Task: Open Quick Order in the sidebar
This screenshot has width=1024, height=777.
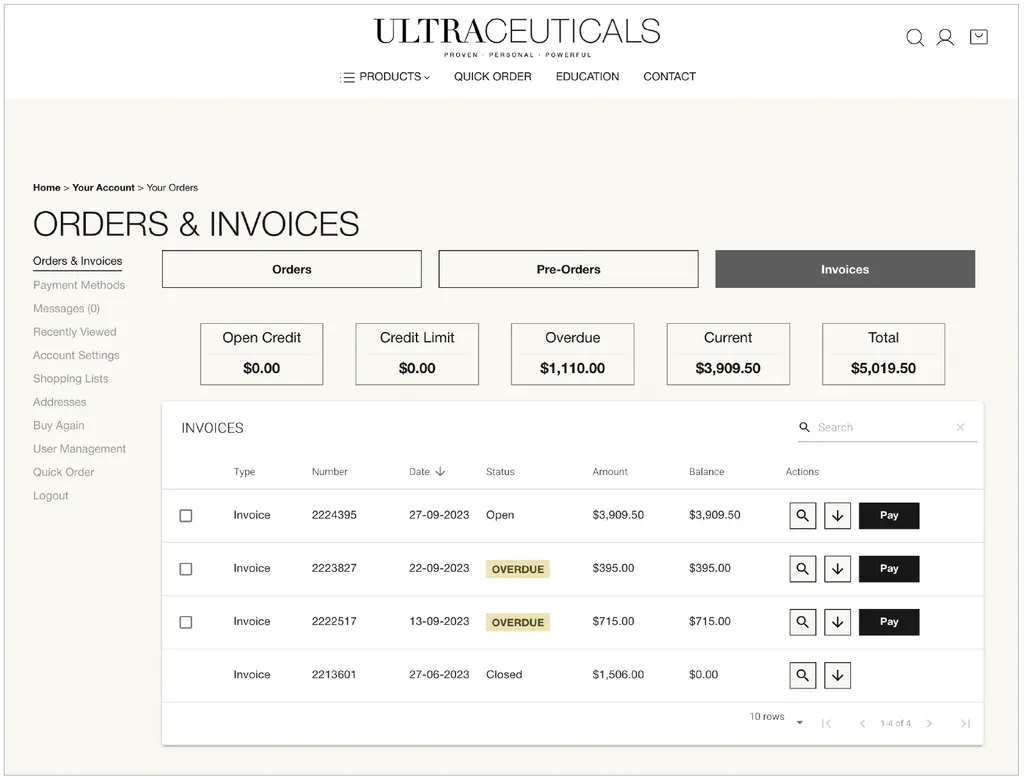Action: [x=63, y=472]
